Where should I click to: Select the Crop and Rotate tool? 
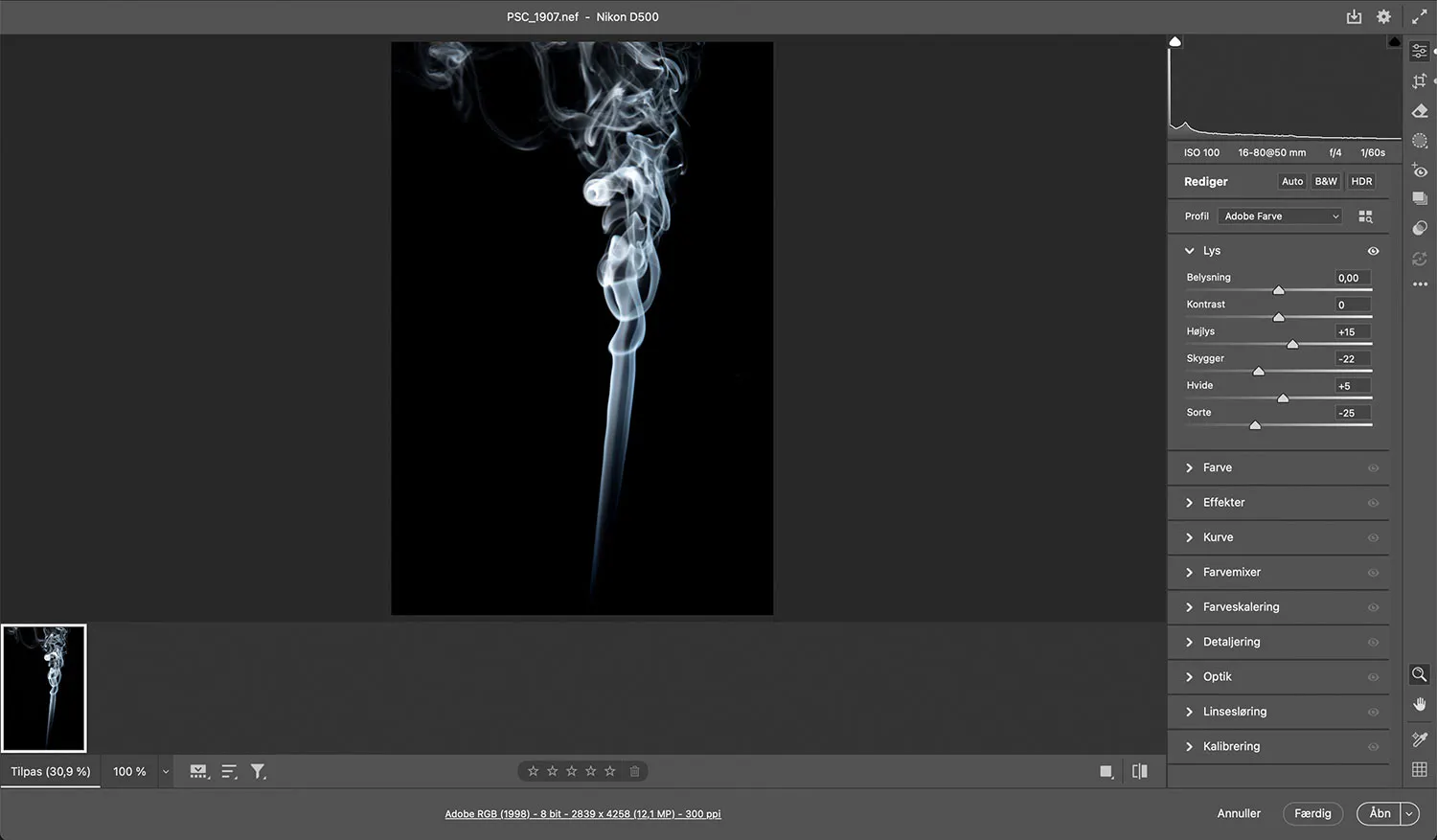pyautogui.click(x=1420, y=81)
